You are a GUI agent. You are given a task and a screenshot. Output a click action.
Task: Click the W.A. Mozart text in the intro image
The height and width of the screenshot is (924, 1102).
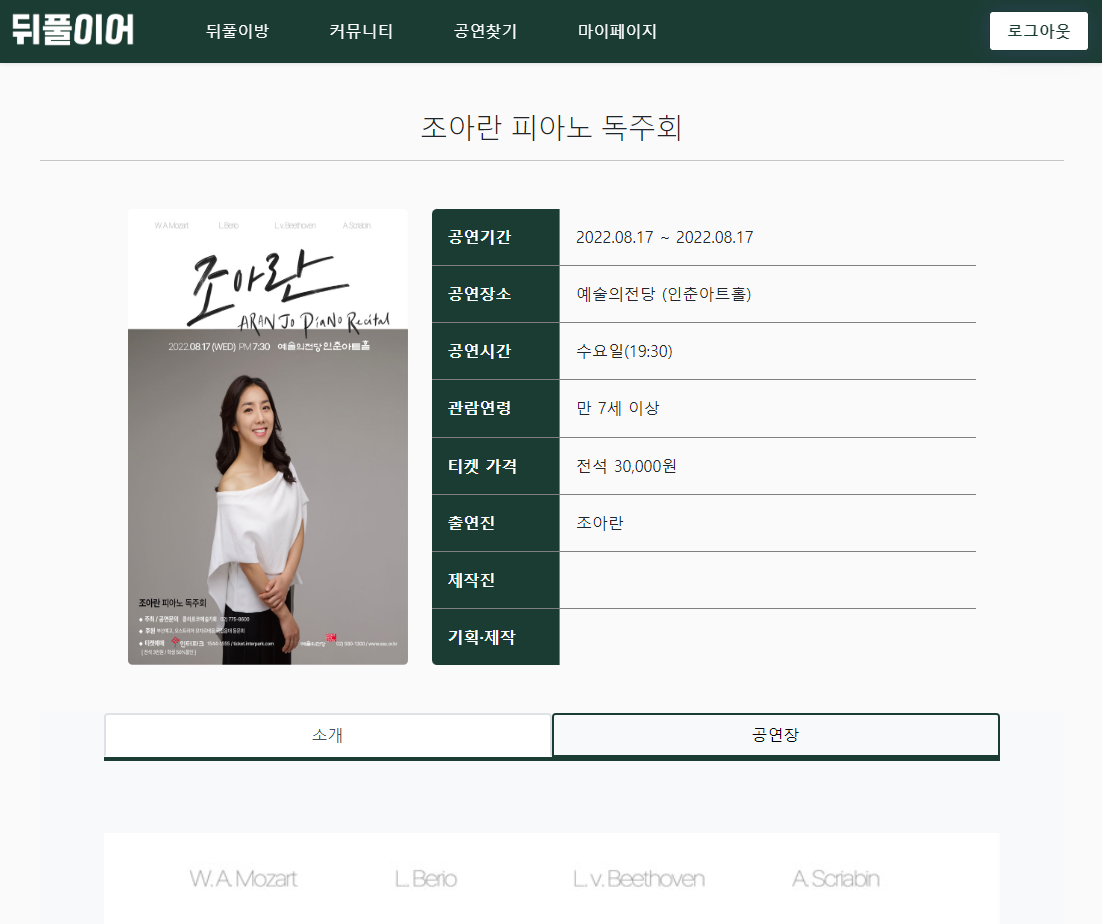(x=243, y=879)
